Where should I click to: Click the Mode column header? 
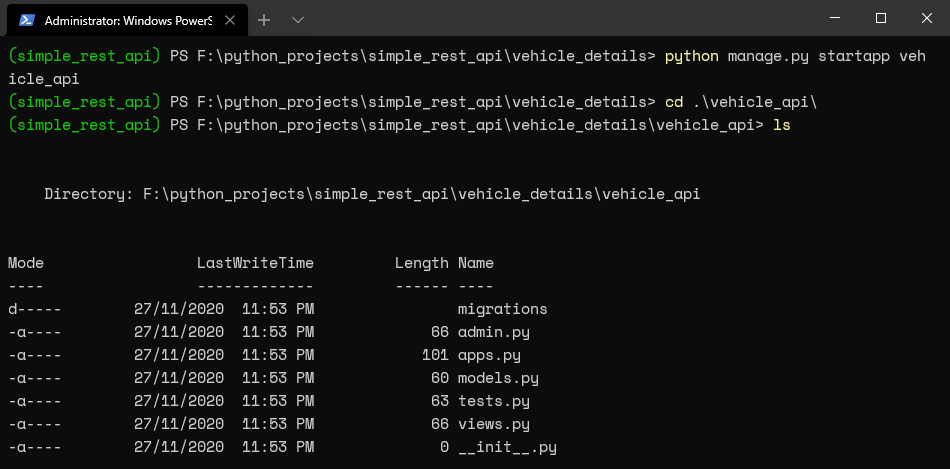[25, 263]
